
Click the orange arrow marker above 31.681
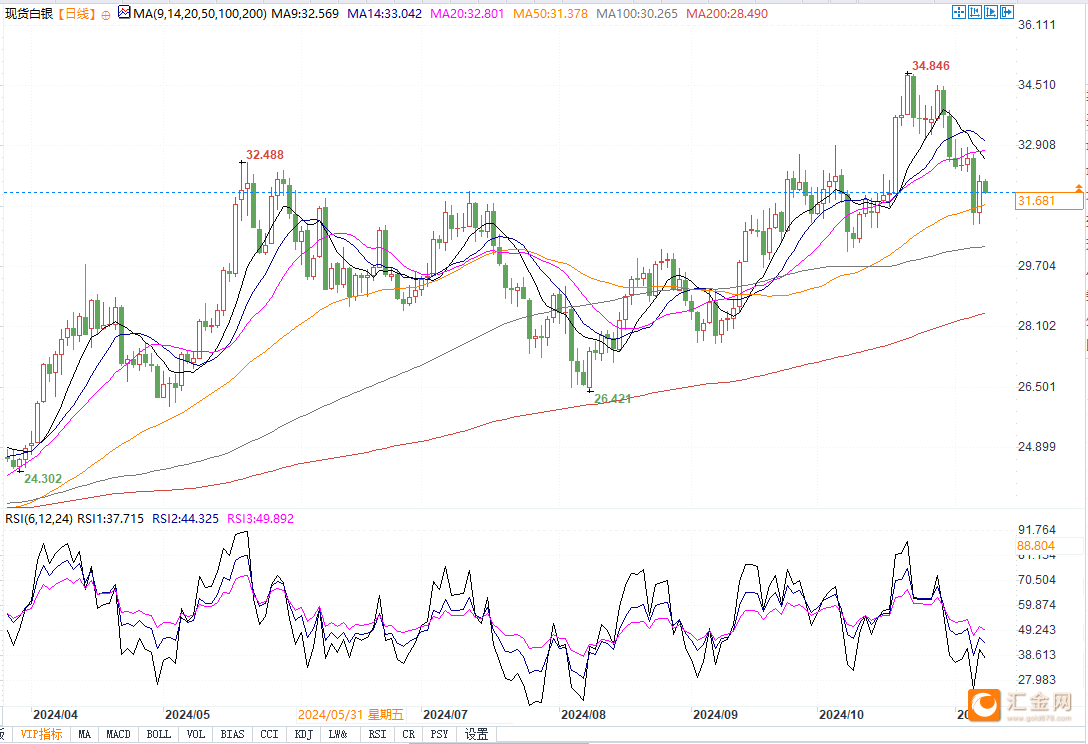pyautogui.click(x=1078, y=188)
